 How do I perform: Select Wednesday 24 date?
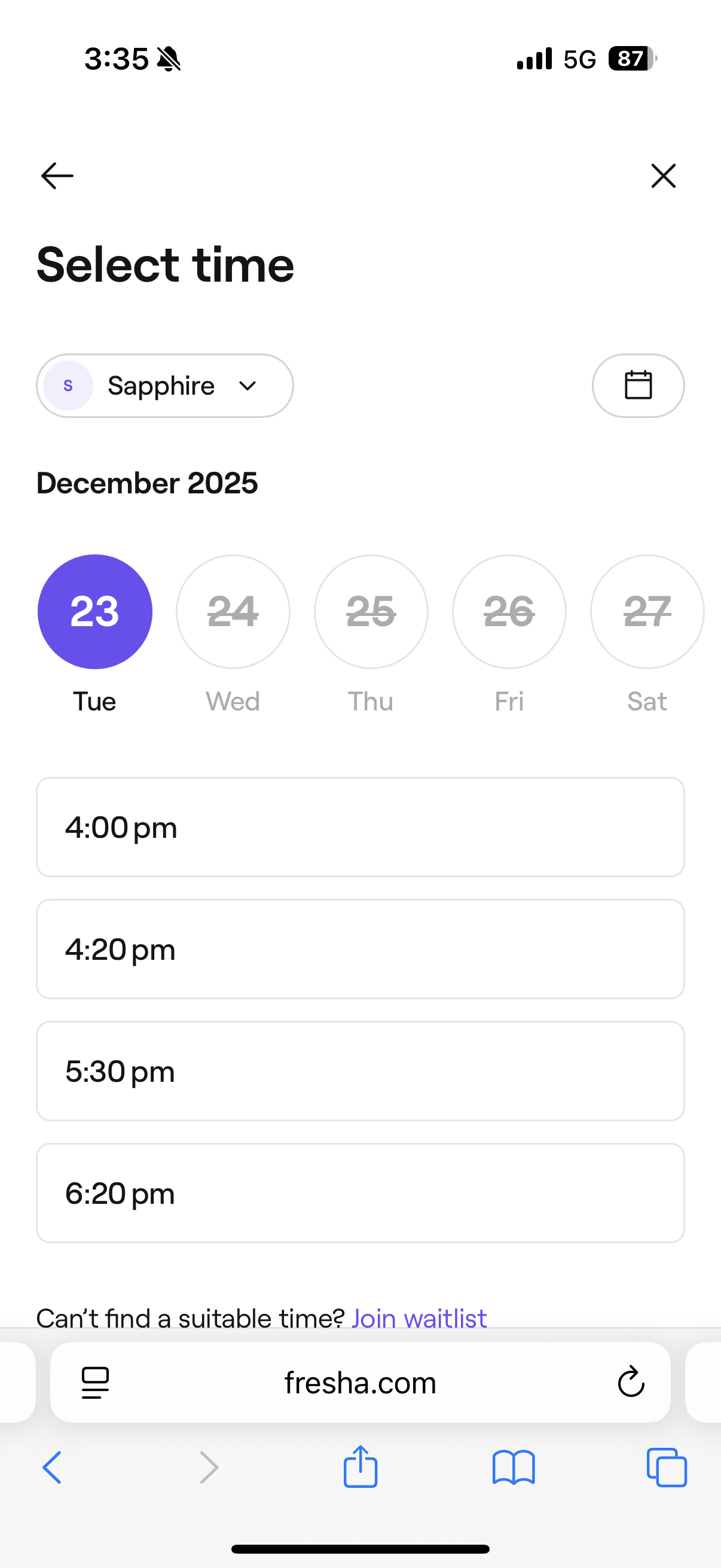pyautogui.click(x=233, y=611)
